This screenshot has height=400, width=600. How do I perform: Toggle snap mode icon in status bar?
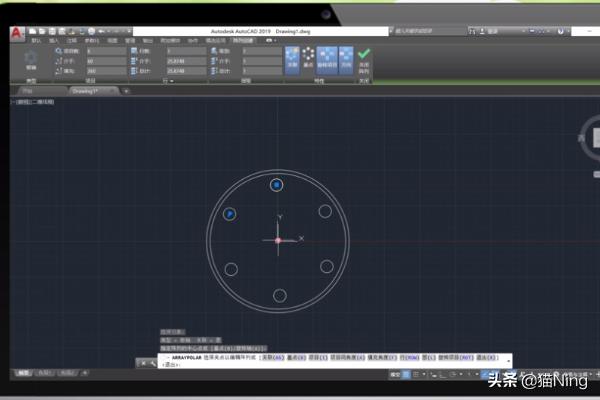[x=416, y=374]
